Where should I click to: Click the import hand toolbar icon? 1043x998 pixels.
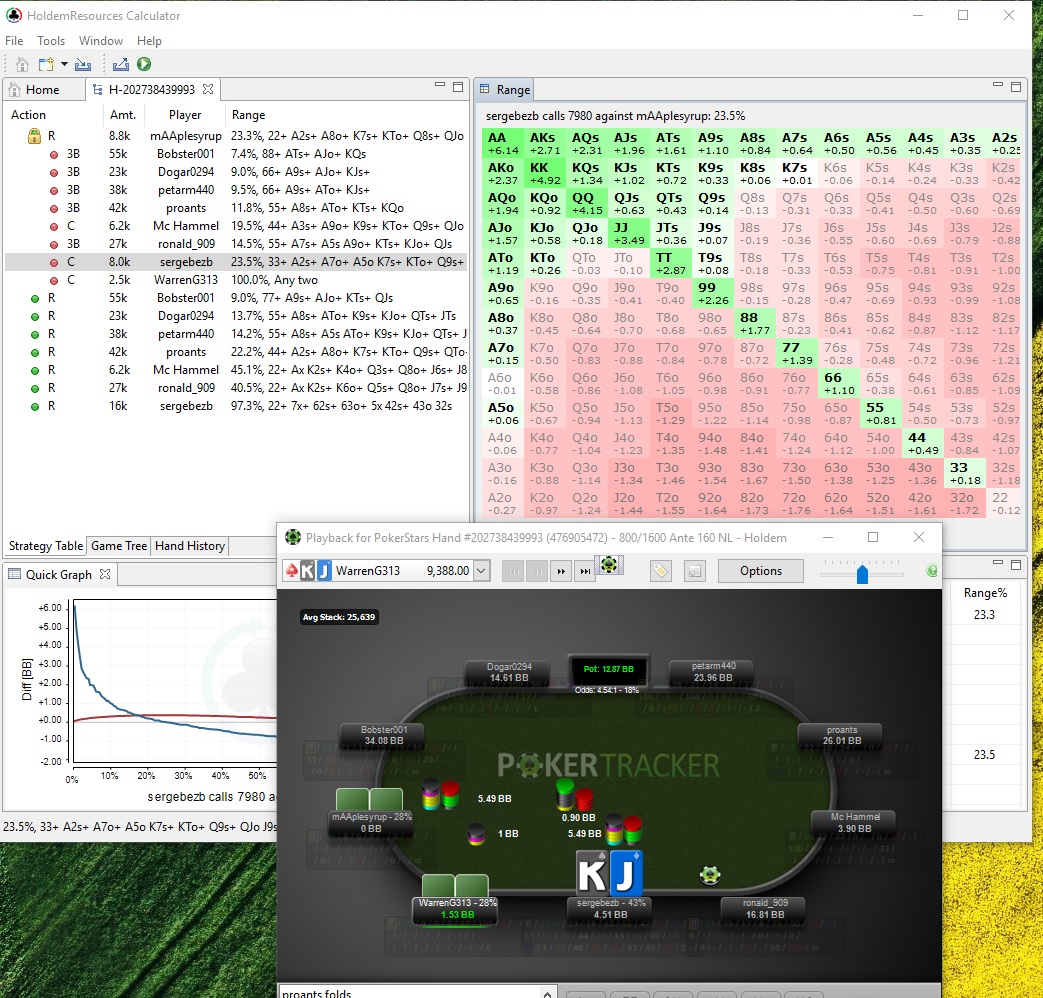click(x=83, y=65)
